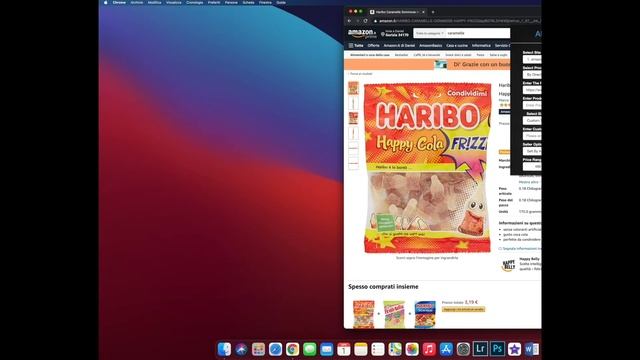Open the Seller Options dropdown
The height and width of the screenshot is (360, 640).
coord(532,151)
